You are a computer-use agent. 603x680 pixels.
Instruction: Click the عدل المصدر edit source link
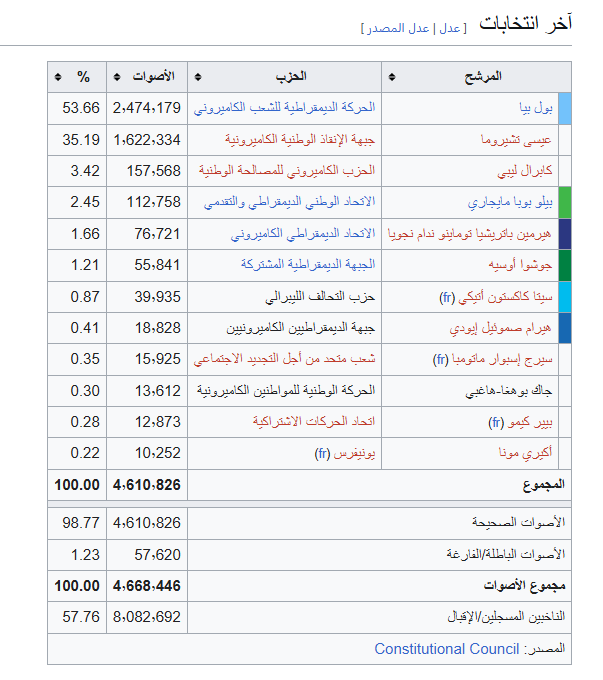398,29
